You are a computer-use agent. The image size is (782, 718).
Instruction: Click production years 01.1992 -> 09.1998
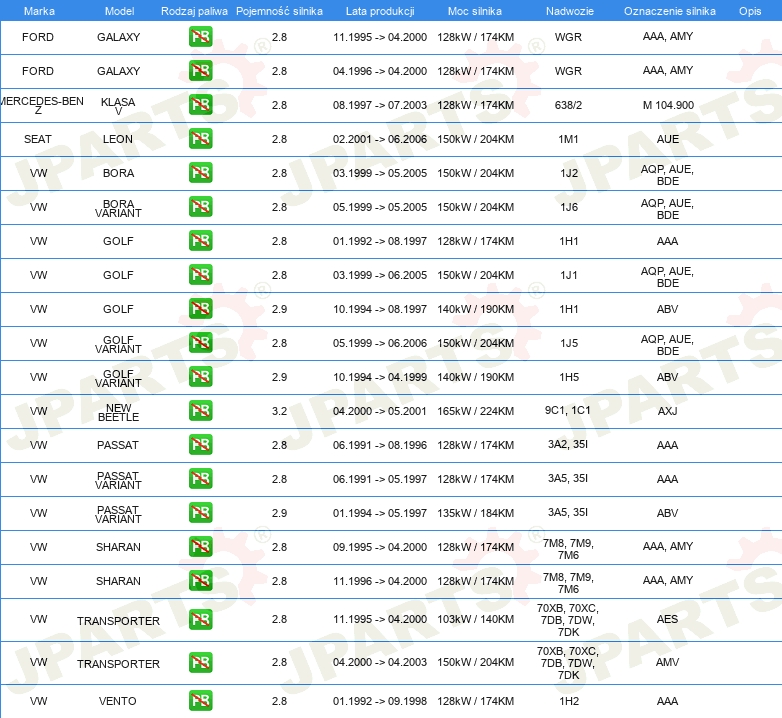[380, 701]
